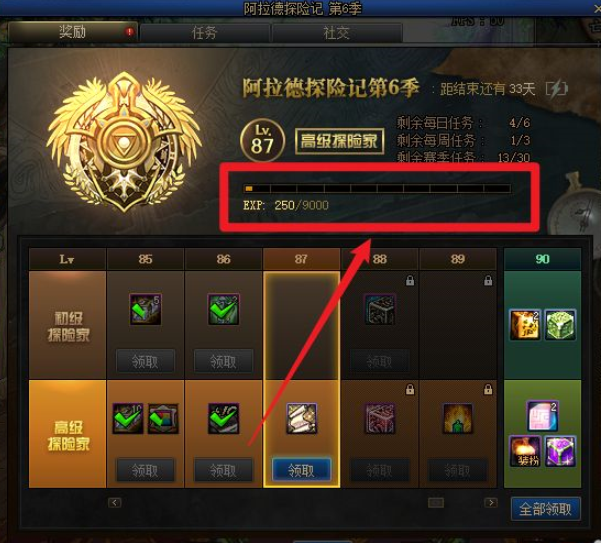Screen dimensions: 601x543
Task: Claim the level 87 高级探险家 reward
Action: click(x=301, y=470)
